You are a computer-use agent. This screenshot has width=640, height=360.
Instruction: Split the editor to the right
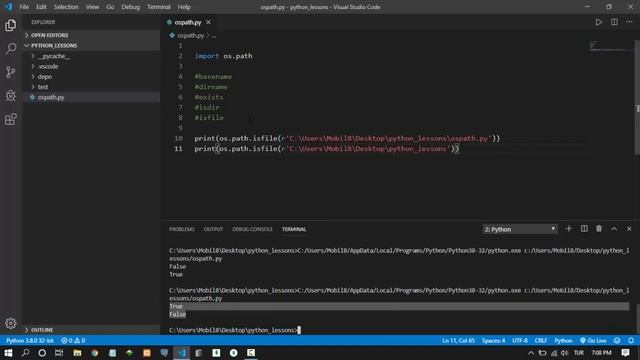tap(614, 22)
